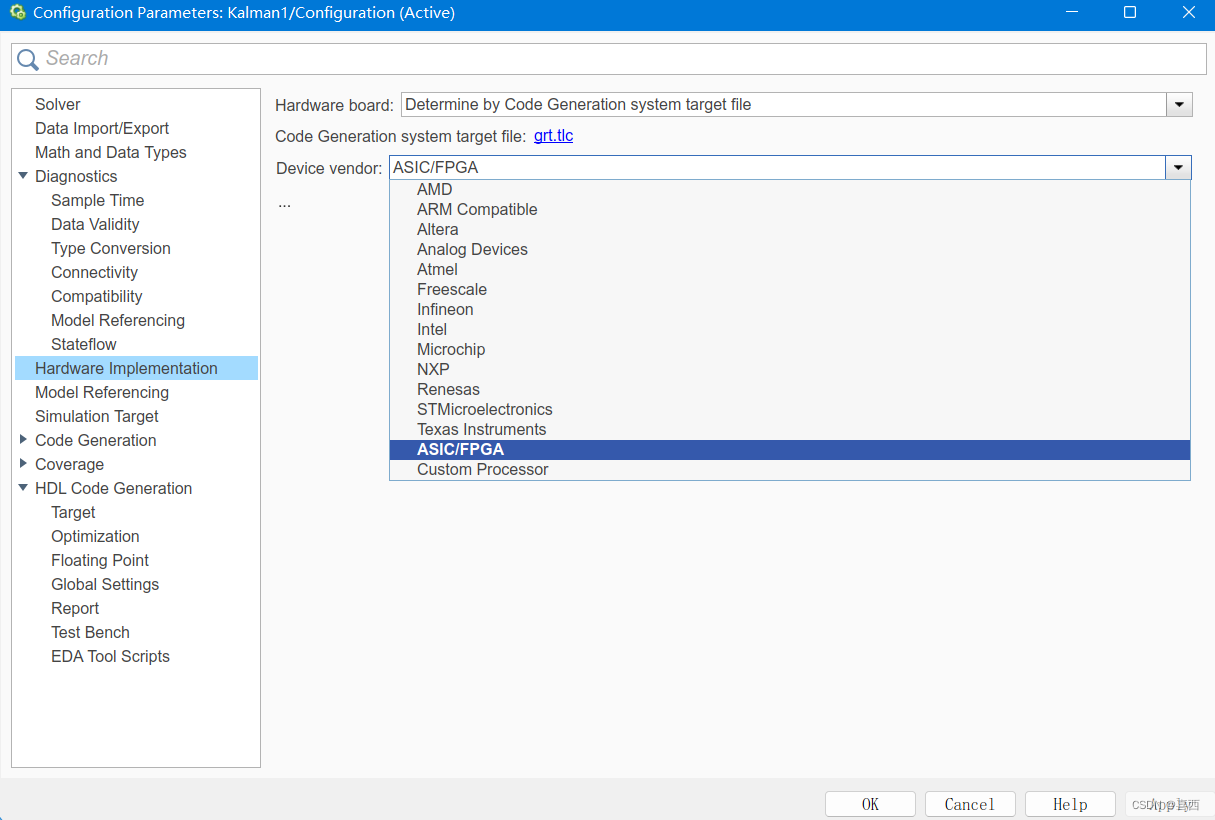Maximize the Configuration Parameters window
1215x820 pixels.
(x=1129, y=13)
